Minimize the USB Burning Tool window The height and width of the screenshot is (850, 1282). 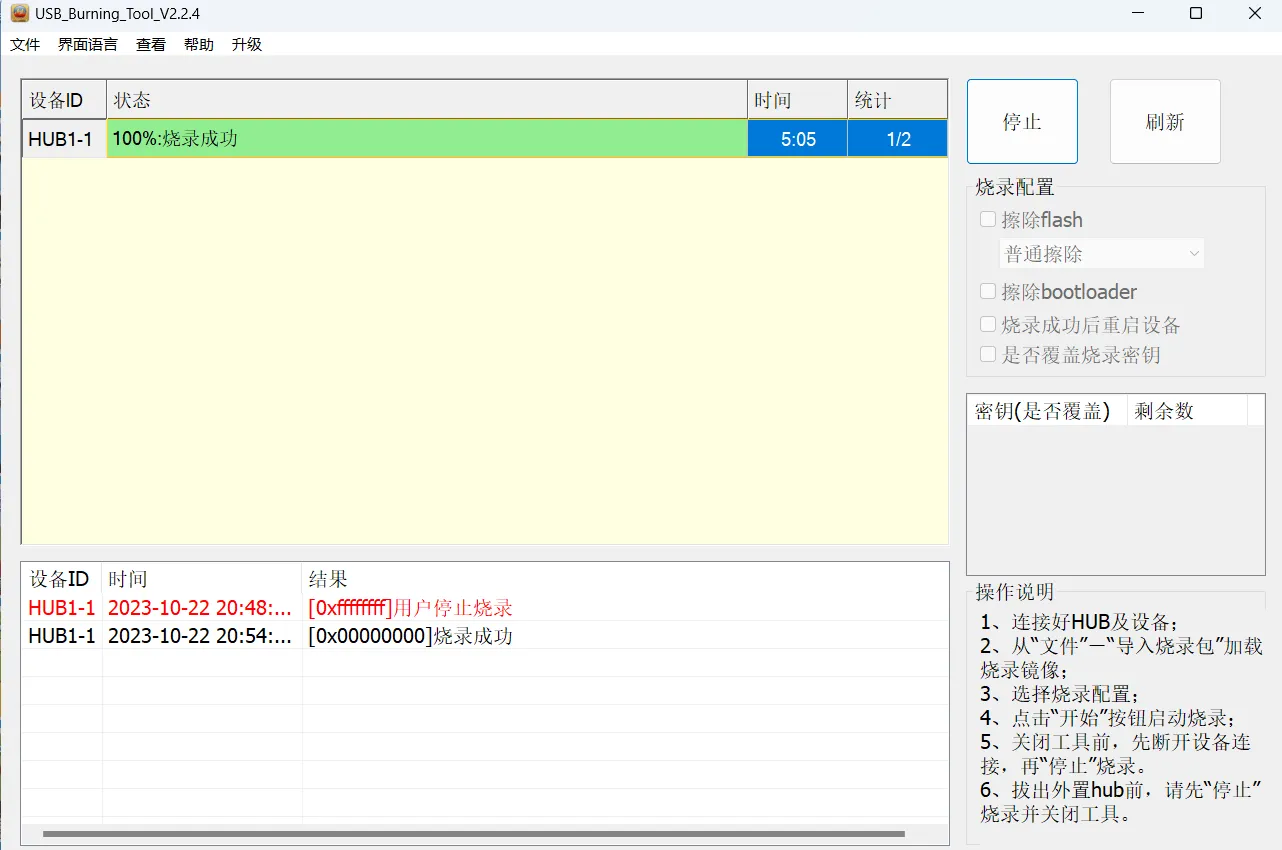1139,13
